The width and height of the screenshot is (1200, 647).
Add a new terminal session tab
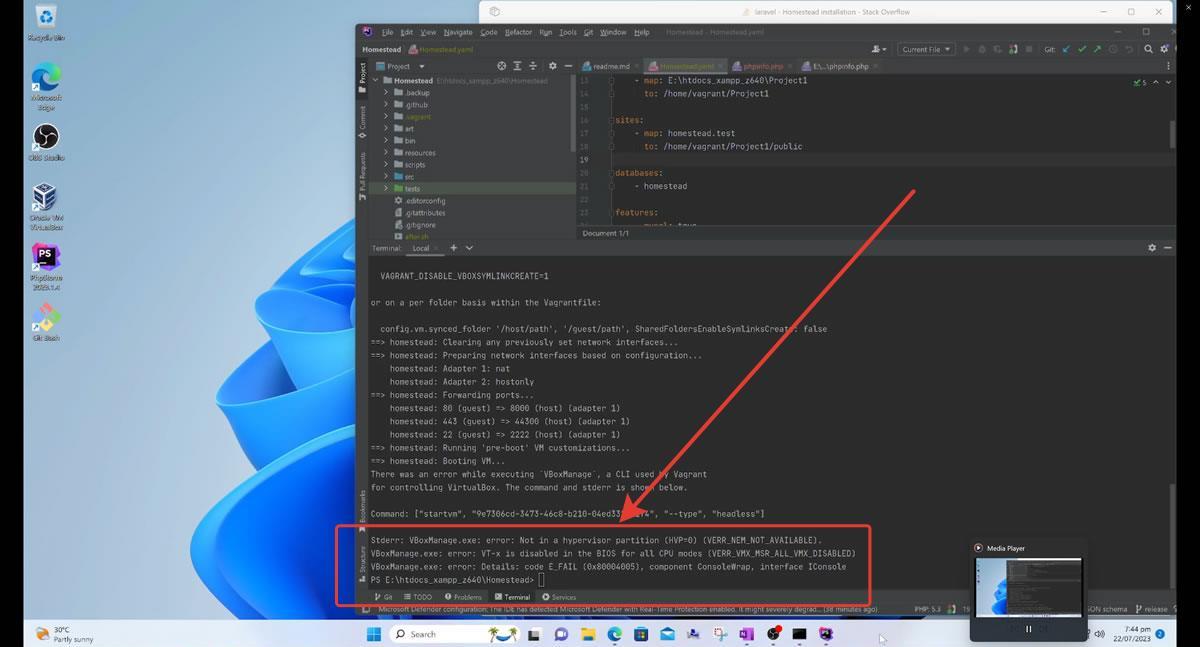pyautogui.click(x=453, y=248)
